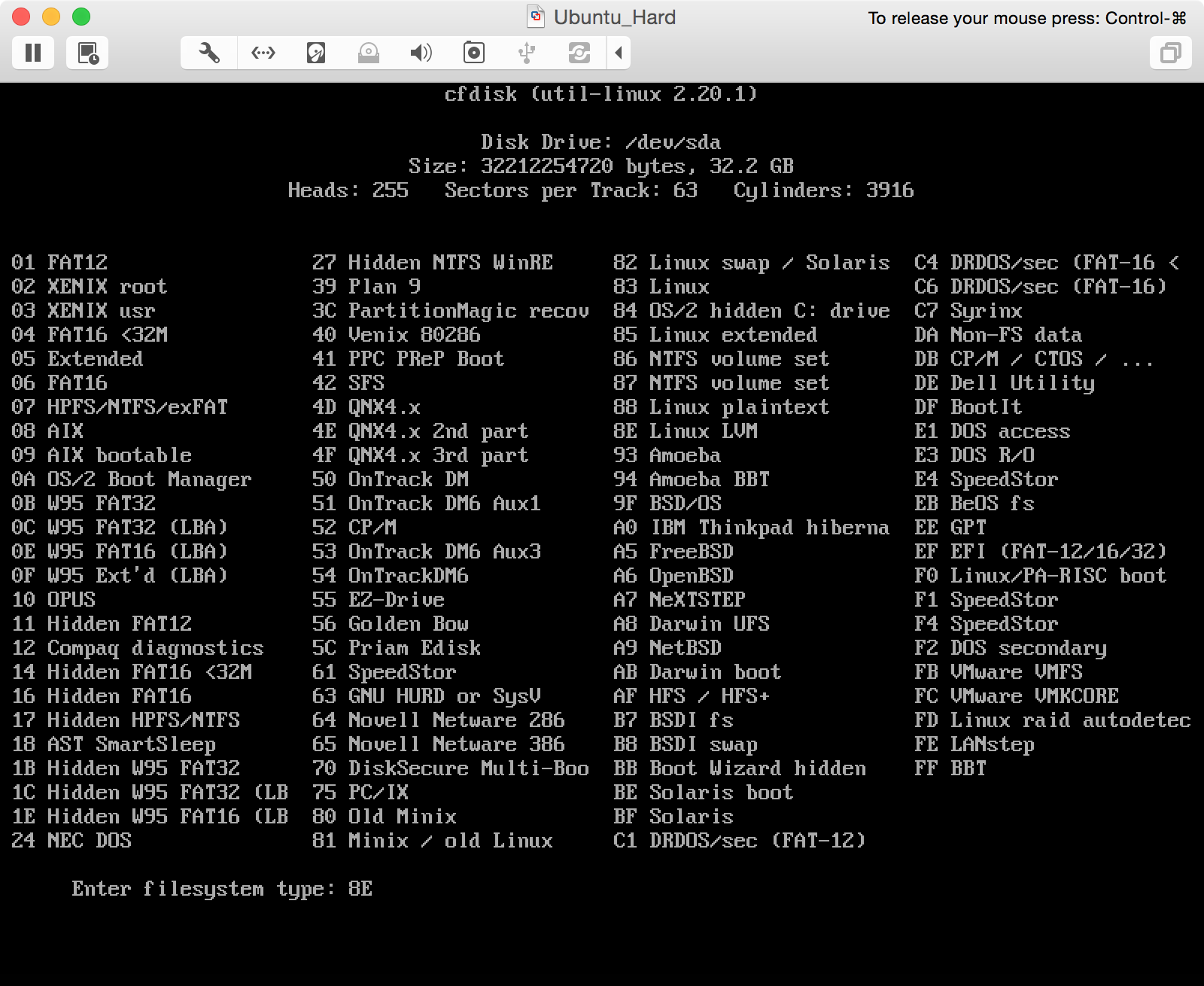Screen dimensions: 1204x986
Task: Click the network adapter icon
Action: click(x=263, y=53)
